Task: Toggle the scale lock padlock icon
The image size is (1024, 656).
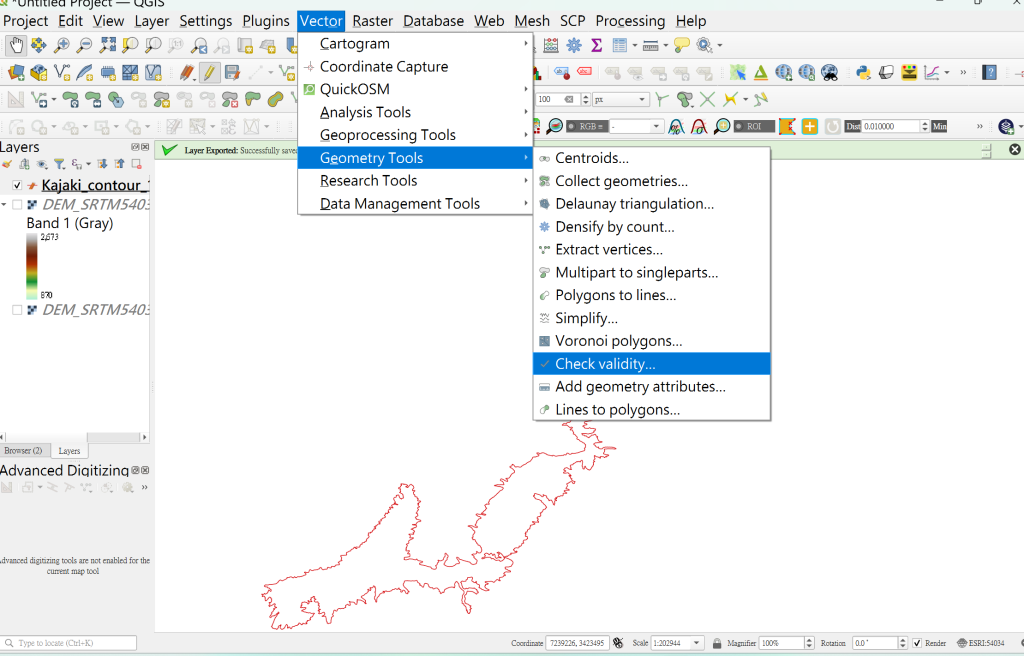Action: 717,643
